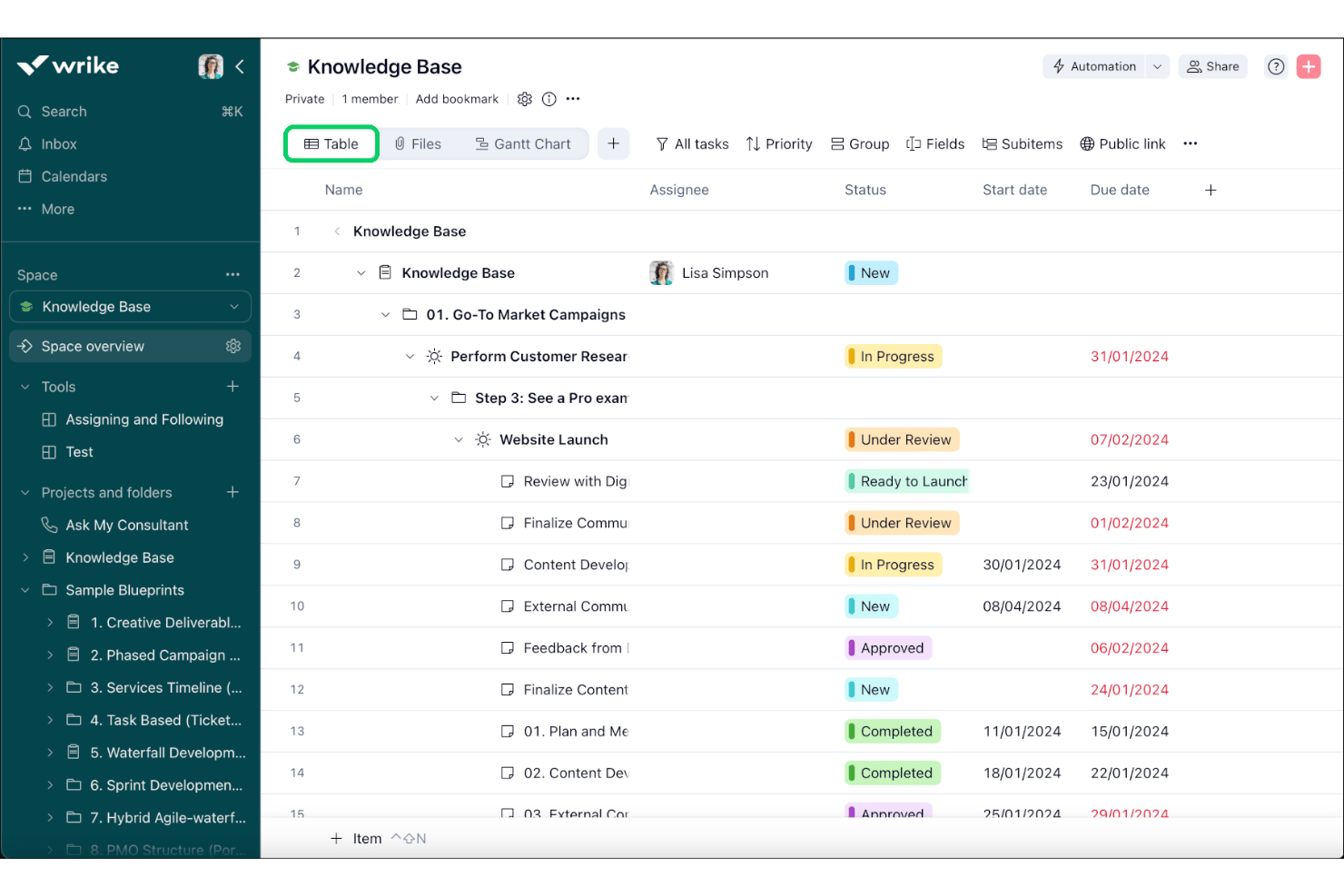Open Assigning and Following tool
This screenshot has width=1344, height=896.
[x=143, y=419]
